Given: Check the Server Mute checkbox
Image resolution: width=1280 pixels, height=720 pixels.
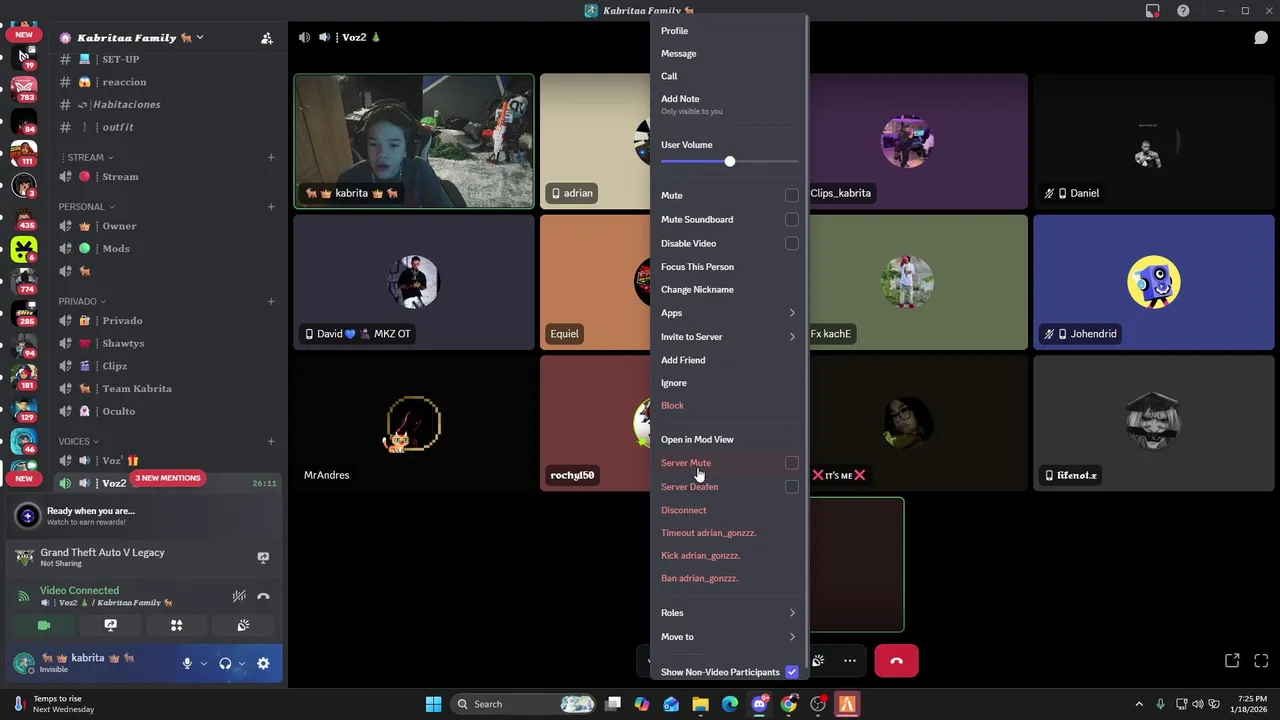Looking at the screenshot, I should pos(792,463).
